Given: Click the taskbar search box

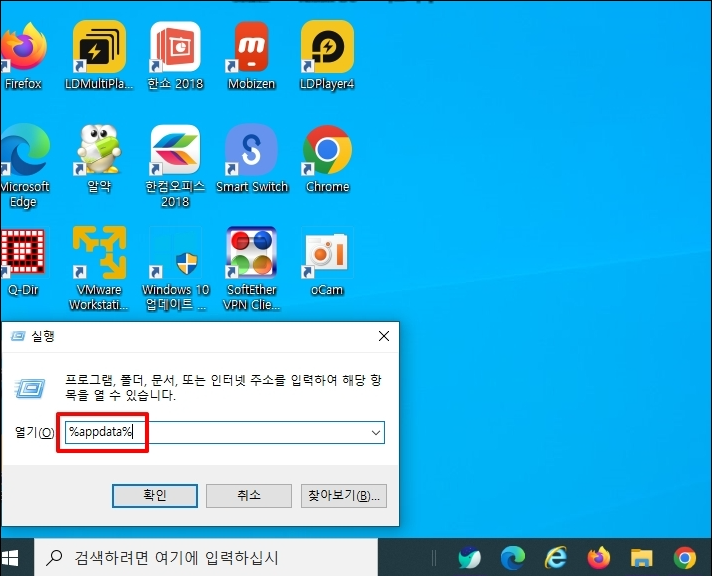Looking at the screenshot, I should click(x=206, y=558).
